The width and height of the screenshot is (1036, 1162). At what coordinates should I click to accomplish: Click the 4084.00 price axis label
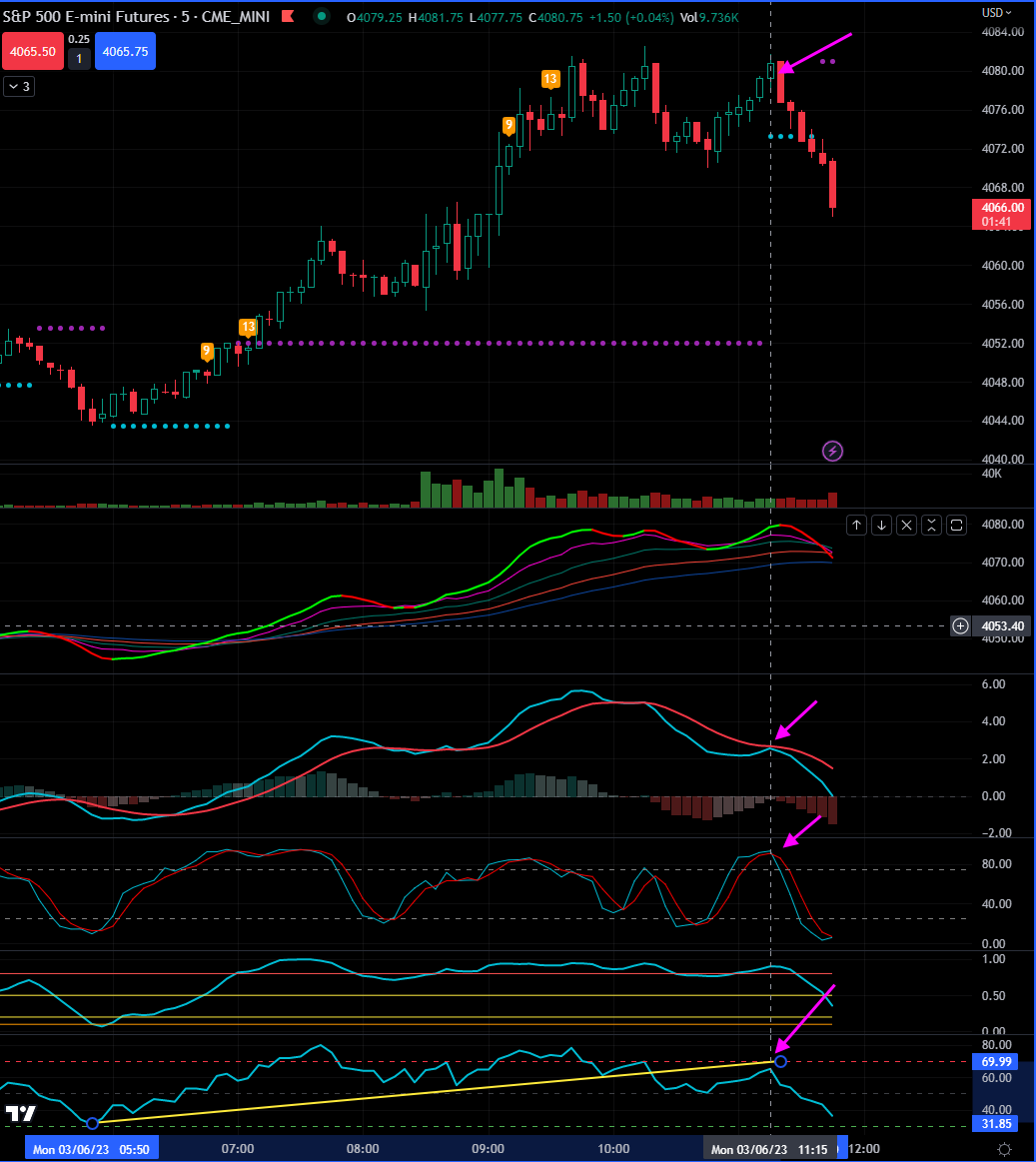[1003, 32]
